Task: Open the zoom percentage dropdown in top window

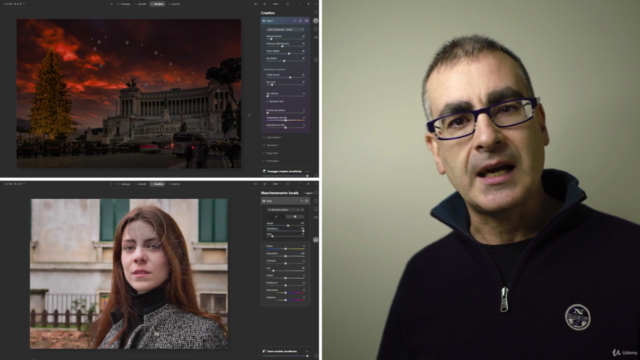Action: click(276, 4)
